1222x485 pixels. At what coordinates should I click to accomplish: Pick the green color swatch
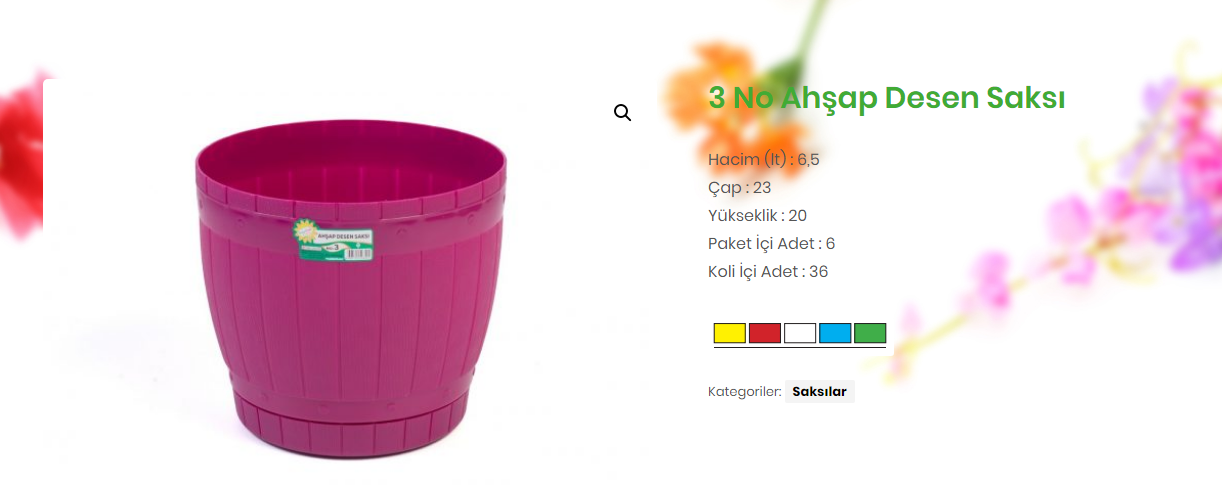[870, 333]
